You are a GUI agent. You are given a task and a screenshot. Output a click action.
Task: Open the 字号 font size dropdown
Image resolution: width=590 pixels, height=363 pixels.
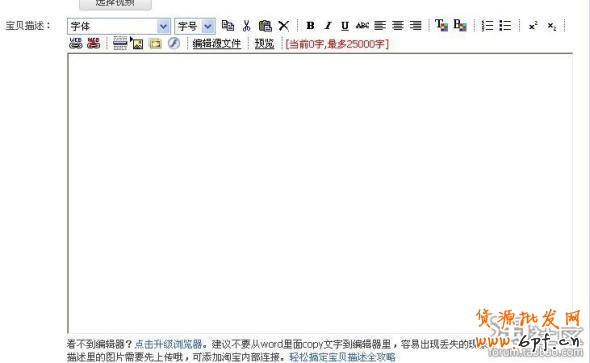point(195,26)
